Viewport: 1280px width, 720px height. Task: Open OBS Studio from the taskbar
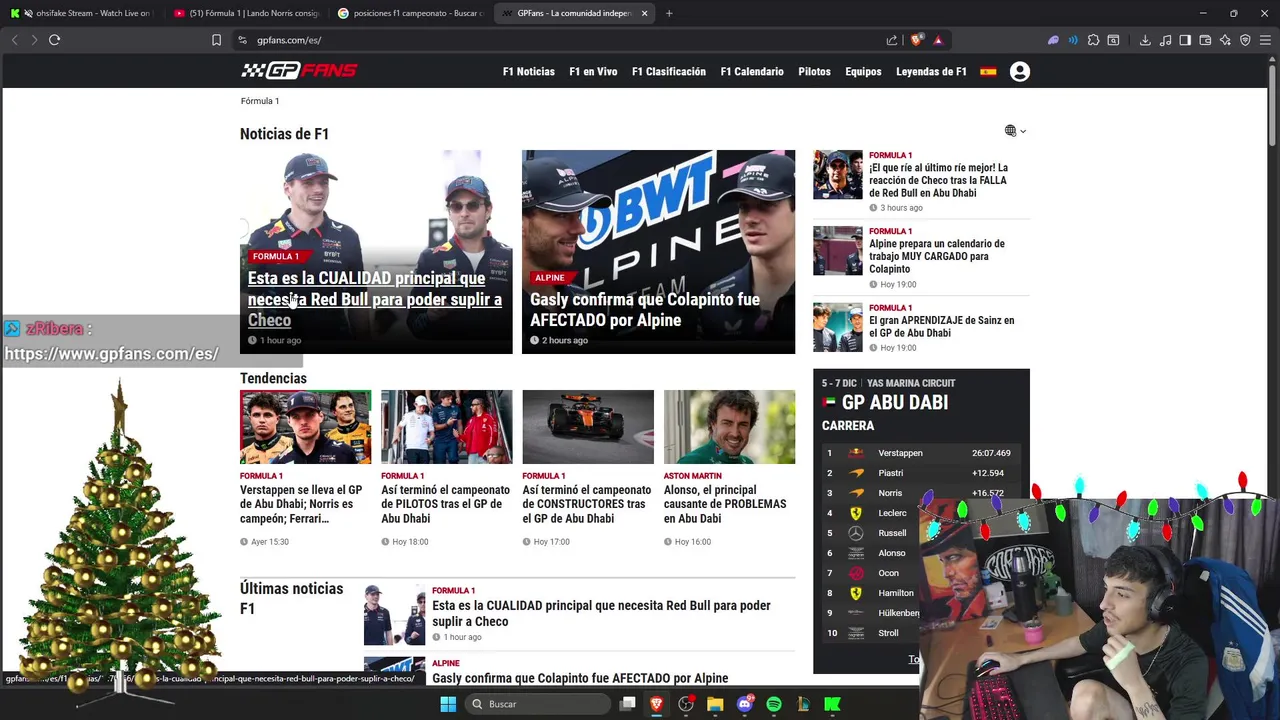pyautogui.click(x=686, y=704)
